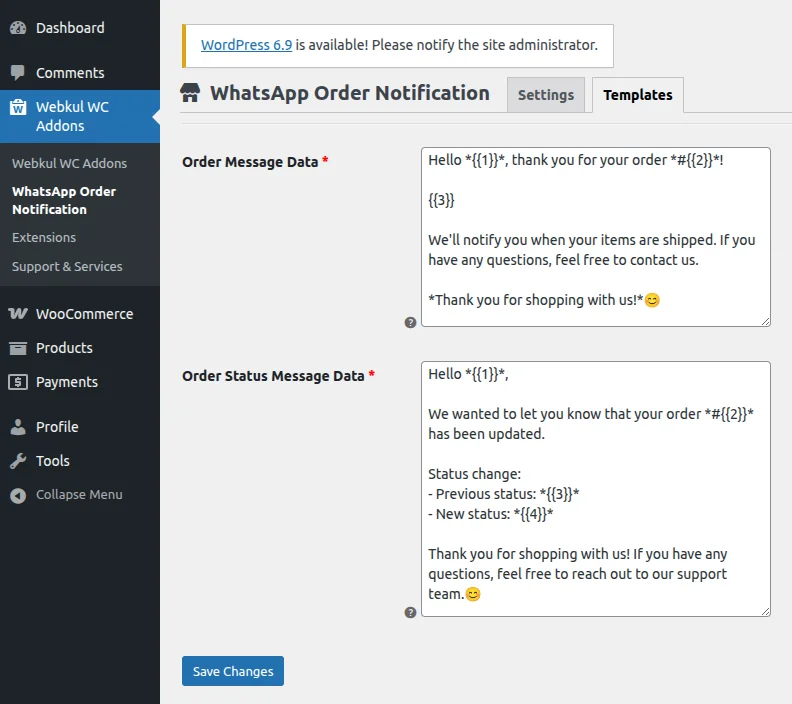
Task: Open the Extensions submenu link
Action: click(x=44, y=237)
